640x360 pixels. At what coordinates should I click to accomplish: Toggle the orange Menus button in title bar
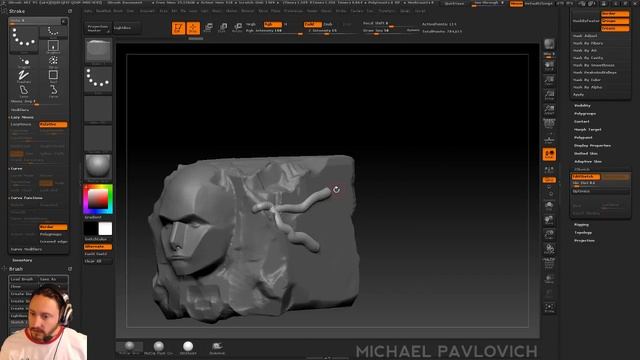pyautogui.click(x=516, y=3)
